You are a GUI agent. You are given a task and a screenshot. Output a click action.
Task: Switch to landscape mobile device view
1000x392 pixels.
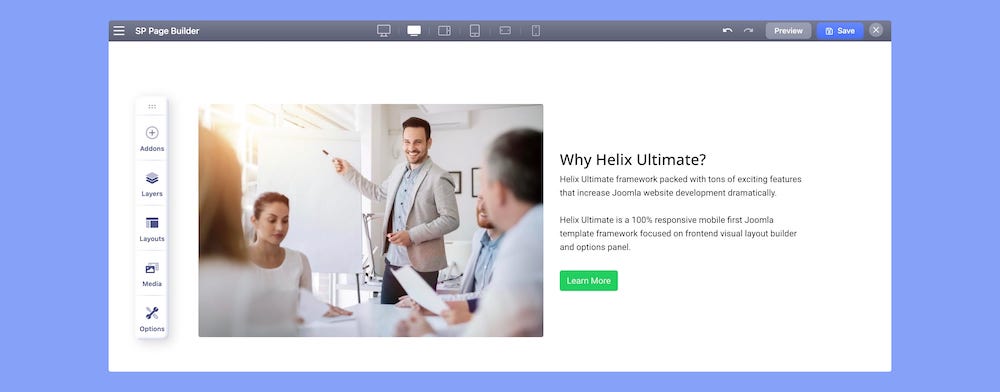505,30
